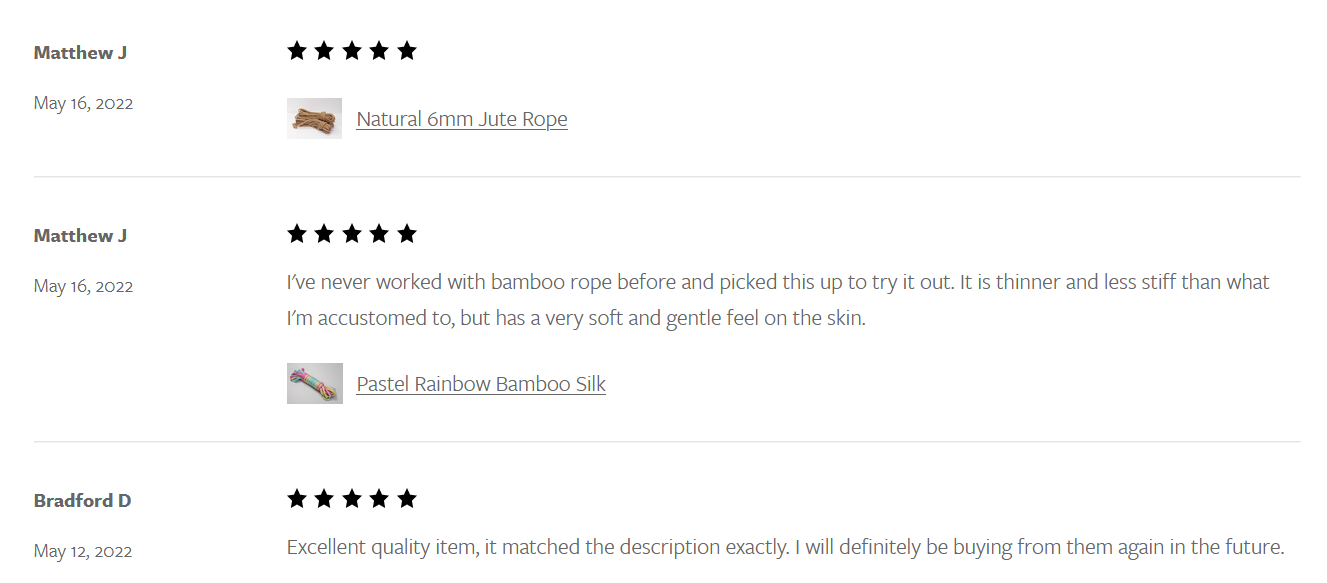Screen dimensions: 1327x583
Task: Click the "Excellent quality item" review text
Action: 785,548
